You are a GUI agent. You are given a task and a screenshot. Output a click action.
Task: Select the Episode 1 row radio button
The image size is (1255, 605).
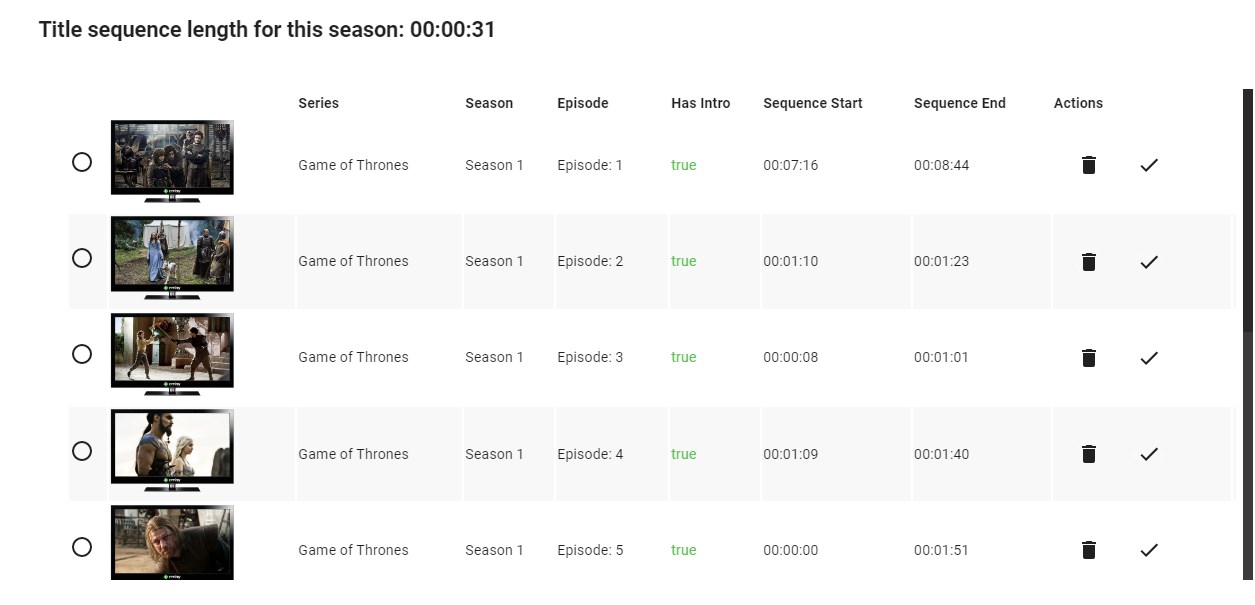tap(82, 162)
